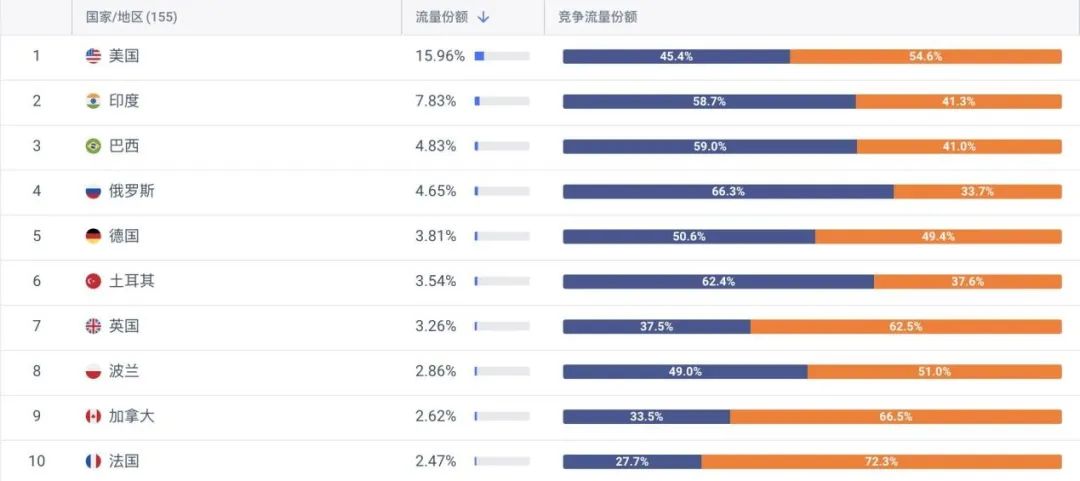Viewport: 1080px width, 481px height.
Task: Click the 15.96% traffic share progress bar
Action: point(502,56)
